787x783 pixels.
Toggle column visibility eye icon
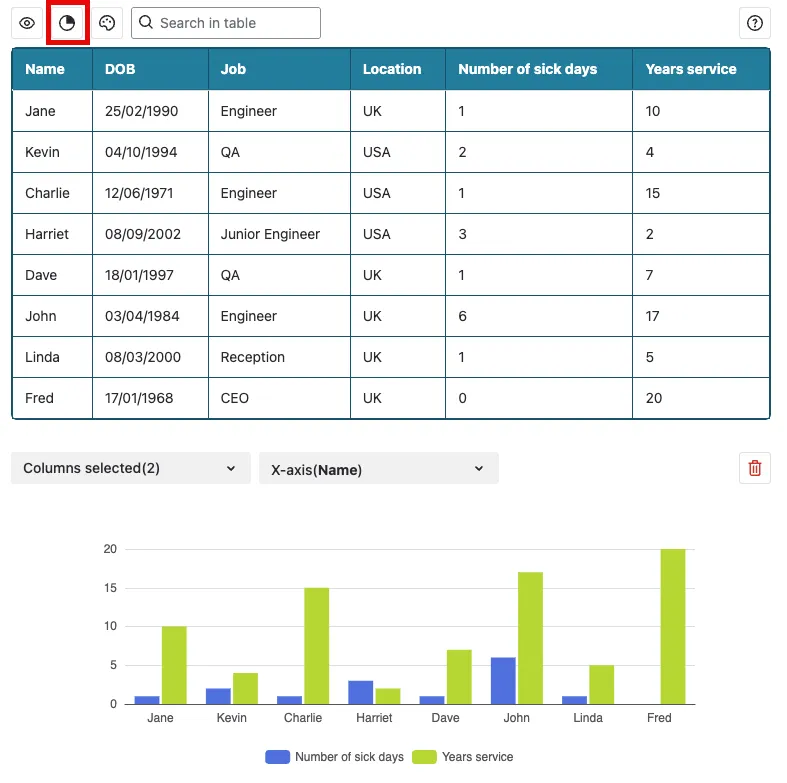point(27,23)
